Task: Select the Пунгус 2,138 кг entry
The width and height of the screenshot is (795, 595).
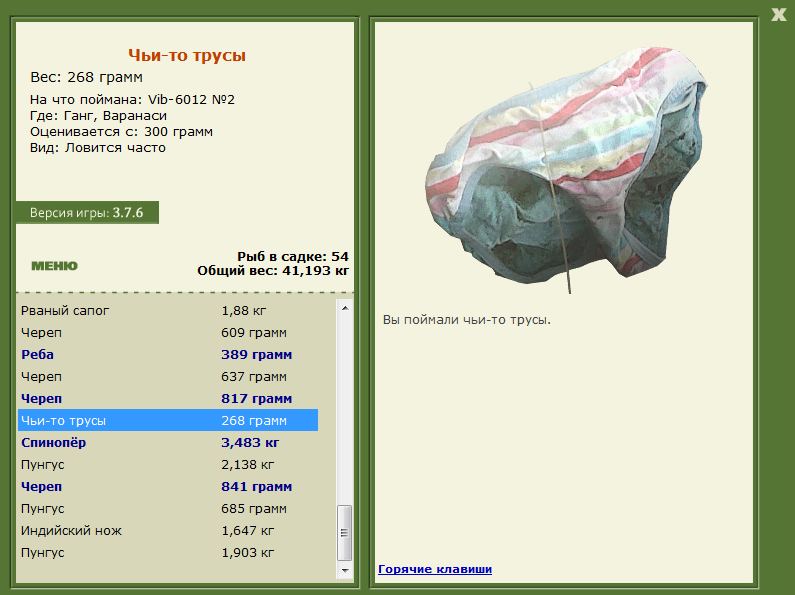Action: click(x=168, y=465)
